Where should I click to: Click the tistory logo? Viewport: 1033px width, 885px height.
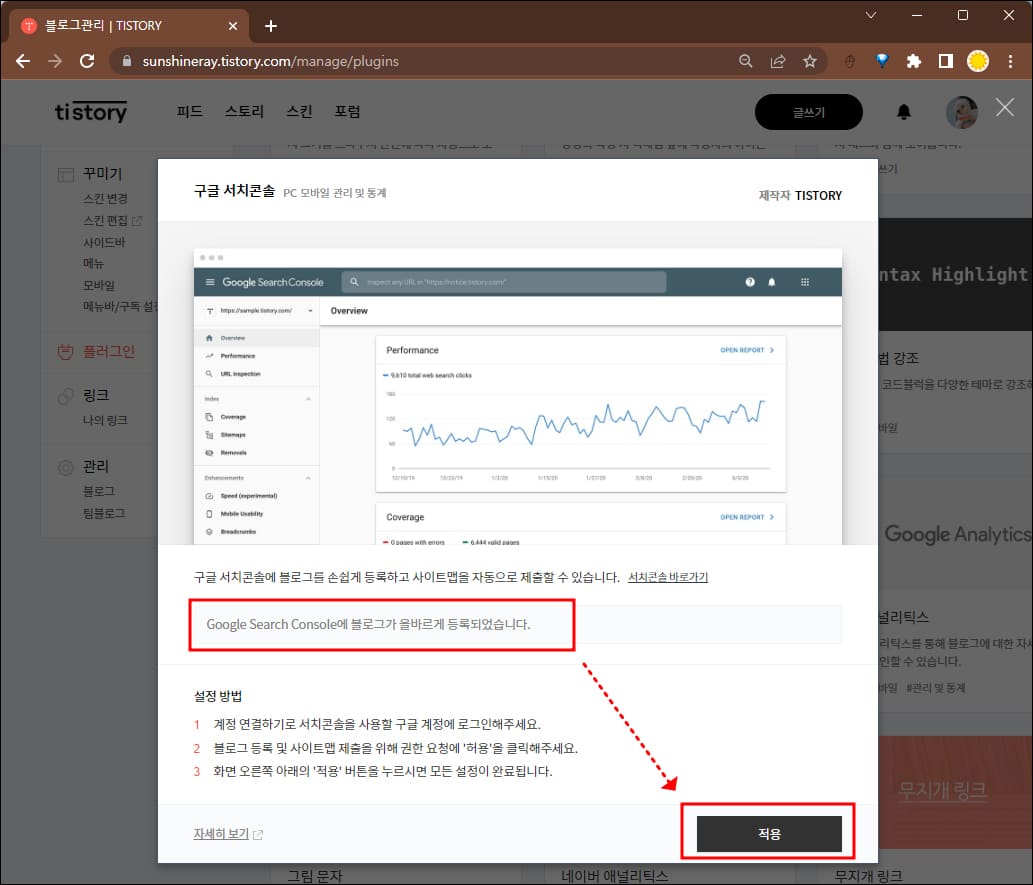tap(91, 112)
